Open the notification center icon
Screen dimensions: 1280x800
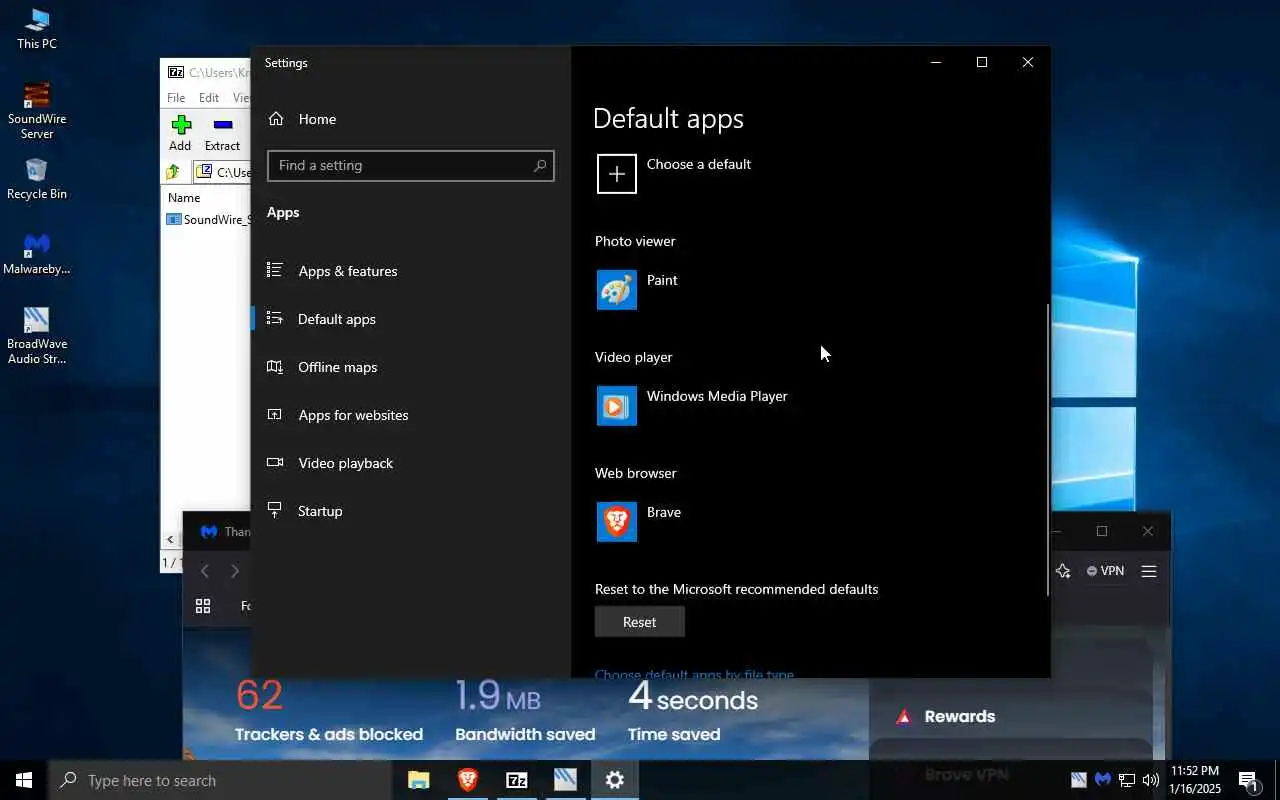tap(1248, 780)
